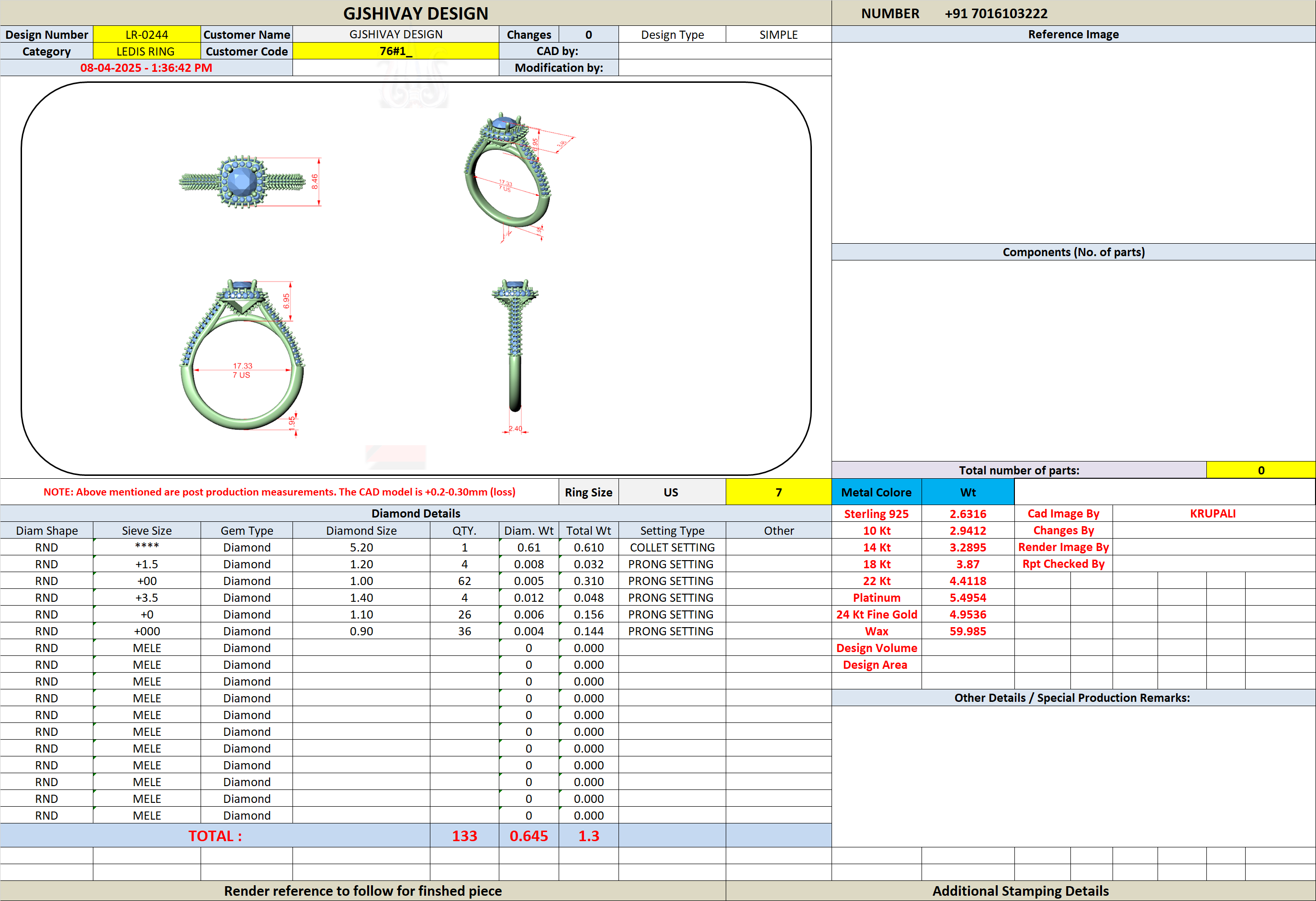The height and width of the screenshot is (901, 1316).
Task: Select the 14 Kt weight 3.2895
Action: point(968,548)
